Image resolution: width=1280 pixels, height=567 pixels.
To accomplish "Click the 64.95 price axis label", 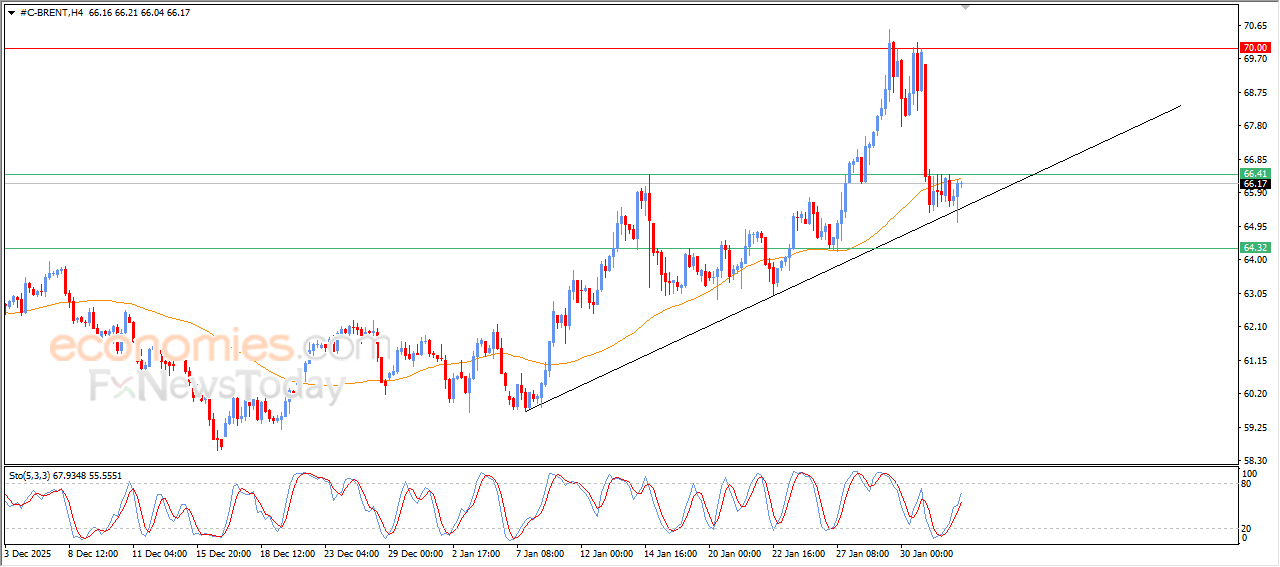I will (x=1255, y=226).
